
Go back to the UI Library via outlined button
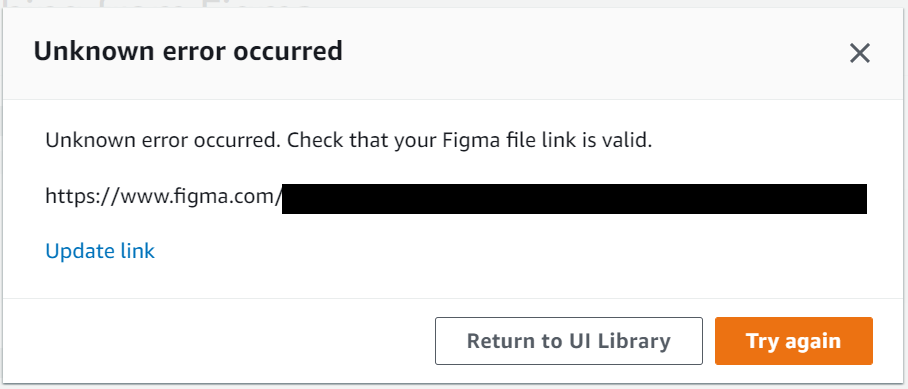pos(569,341)
